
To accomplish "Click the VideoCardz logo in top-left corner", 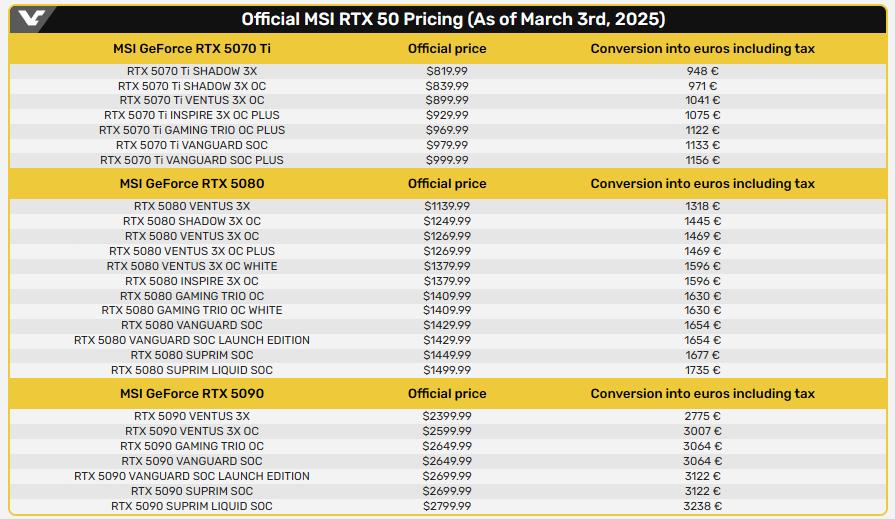I will pos(30,19).
